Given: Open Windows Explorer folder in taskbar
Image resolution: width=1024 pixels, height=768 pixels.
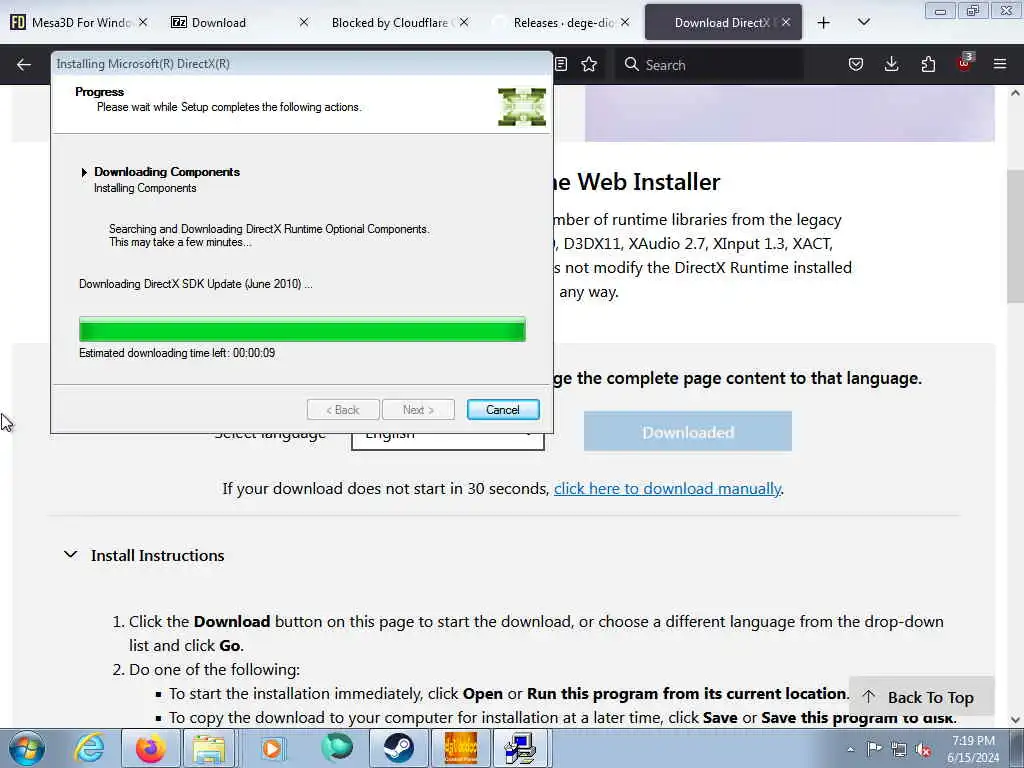Looking at the screenshot, I should click(208, 748).
